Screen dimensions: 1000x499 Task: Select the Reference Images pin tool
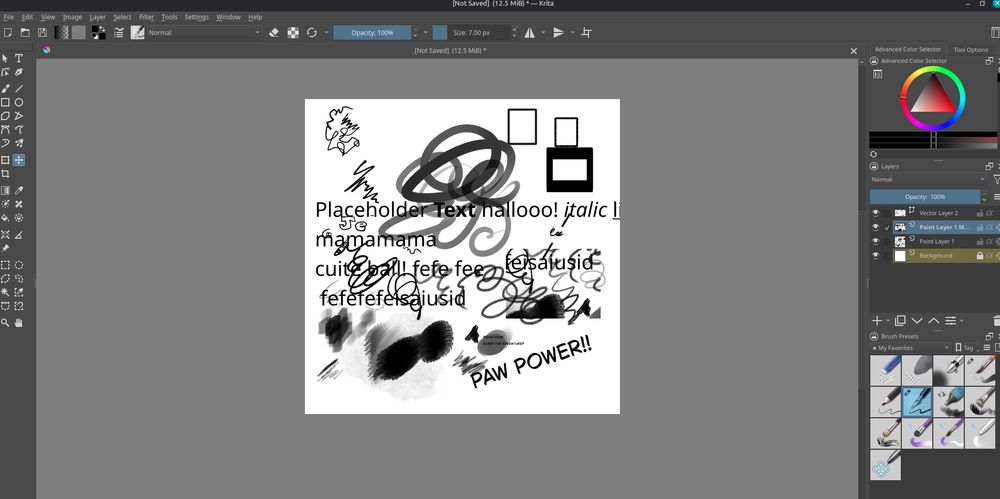[x=6, y=248]
